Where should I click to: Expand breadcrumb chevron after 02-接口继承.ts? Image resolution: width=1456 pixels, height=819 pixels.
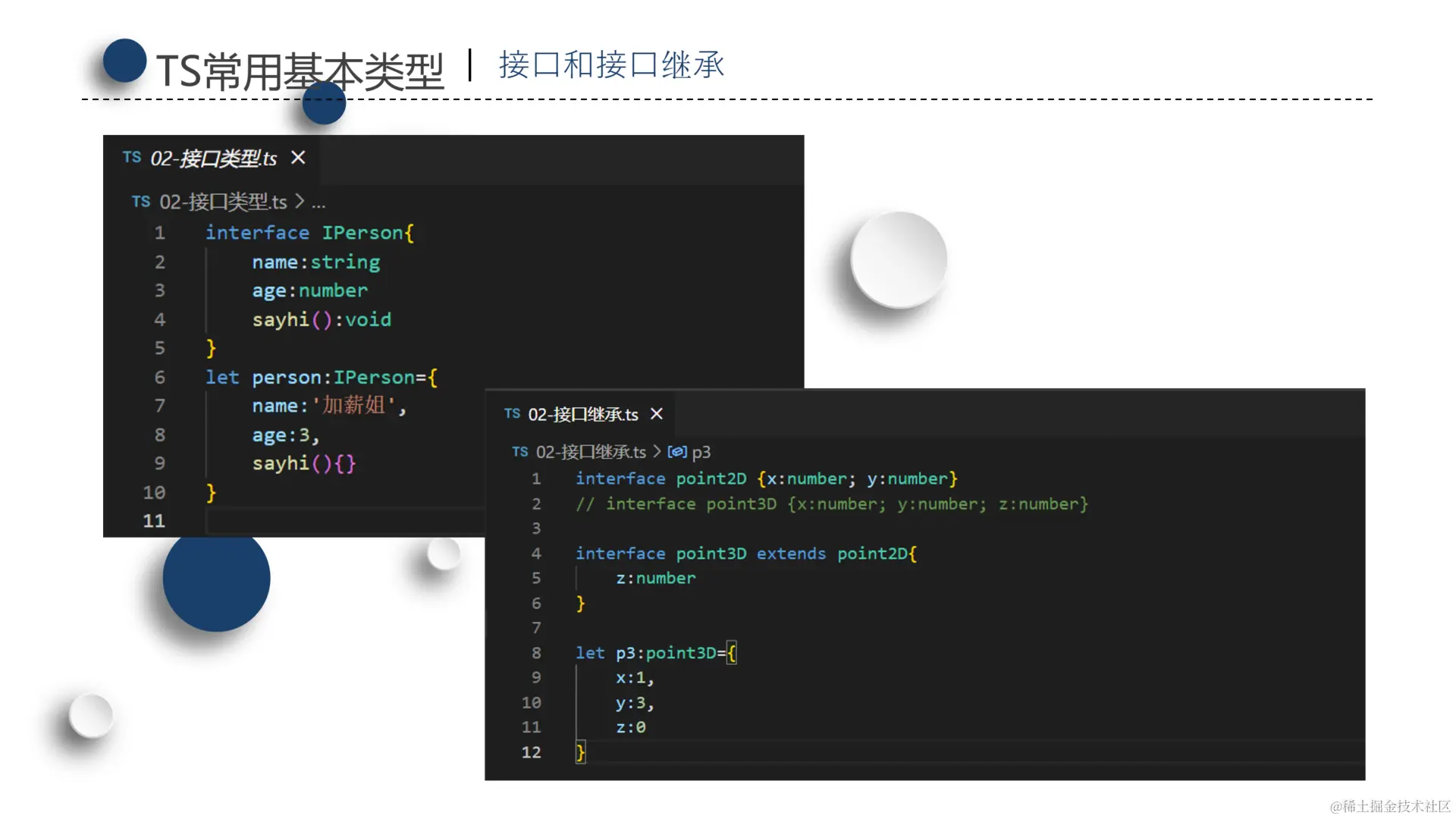[657, 453]
